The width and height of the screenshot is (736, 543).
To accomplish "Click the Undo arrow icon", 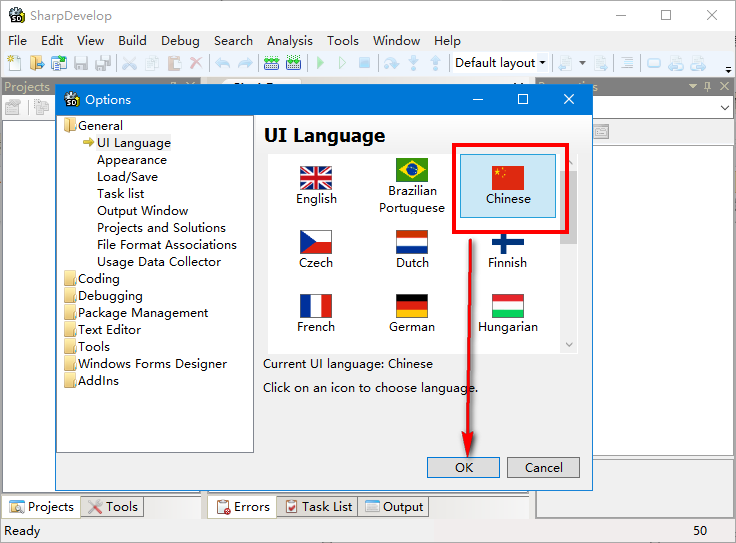I will (x=222, y=62).
